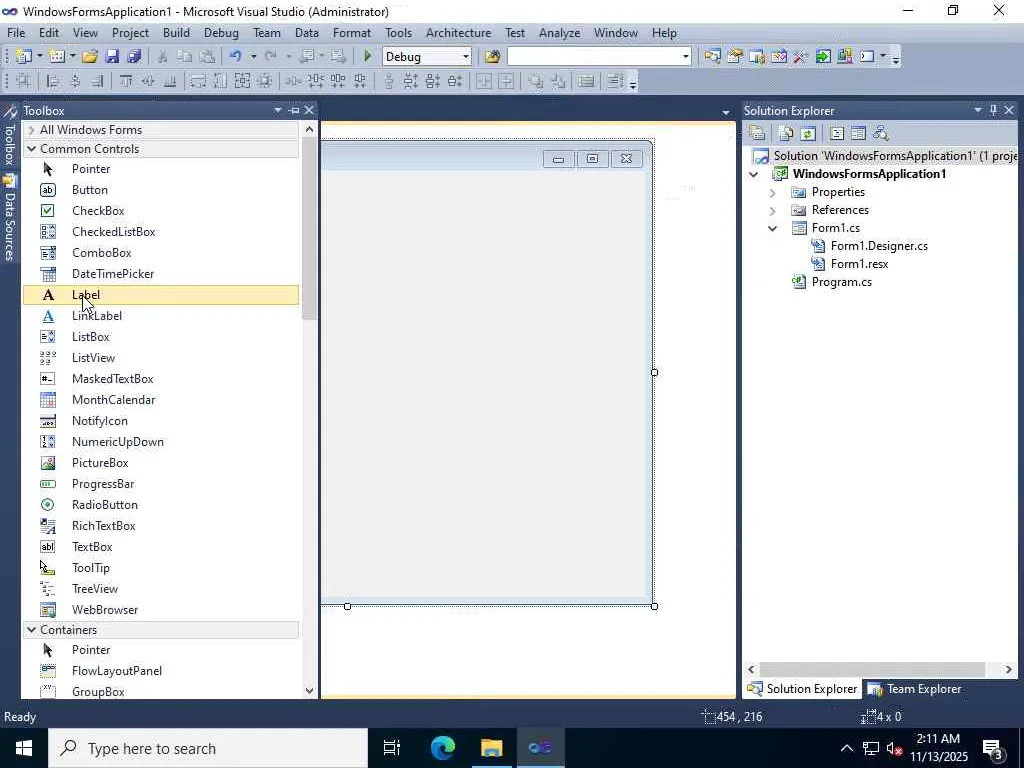Select the LinkLabel control in Toolbox
This screenshot has width=1024, height=768.
(x=161, y=316)
